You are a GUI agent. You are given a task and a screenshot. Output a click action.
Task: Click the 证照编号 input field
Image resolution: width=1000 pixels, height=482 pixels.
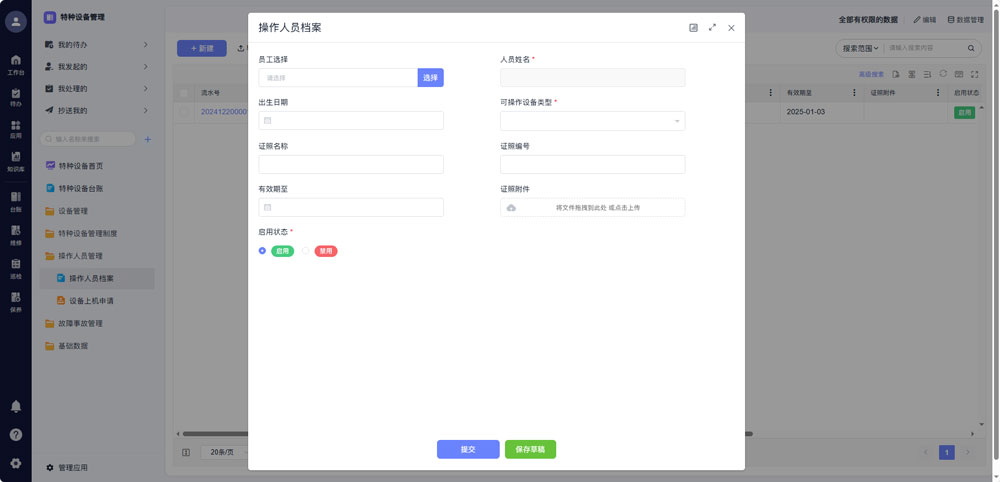(592, 164)
